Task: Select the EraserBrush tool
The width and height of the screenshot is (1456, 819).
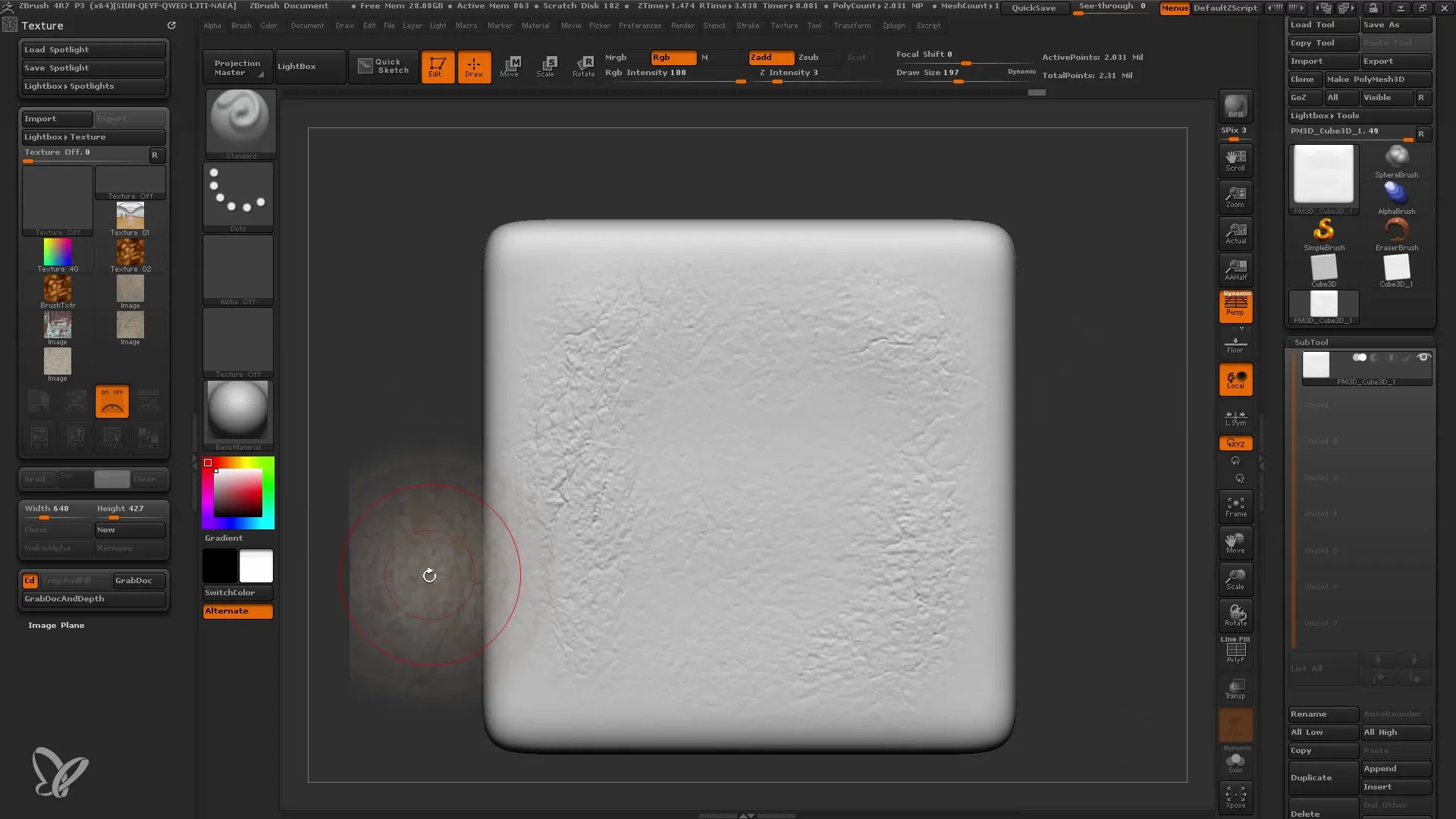Action: (1397, 230)
